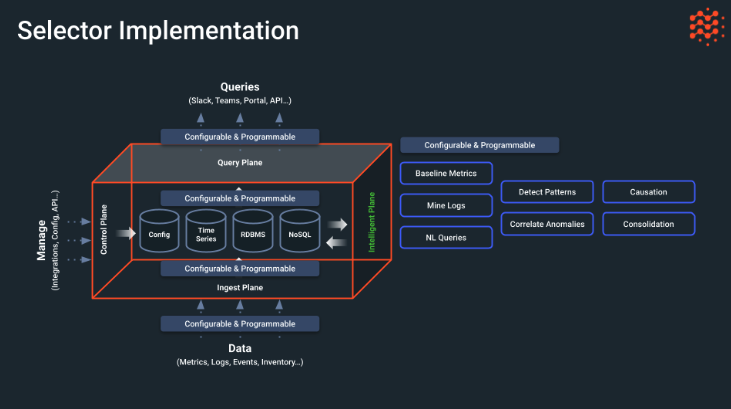The height and width of the screenshot is (409, 731).
Task: Click Configurable & Programmable bar above Ingest Plane label
Action: 240,269
